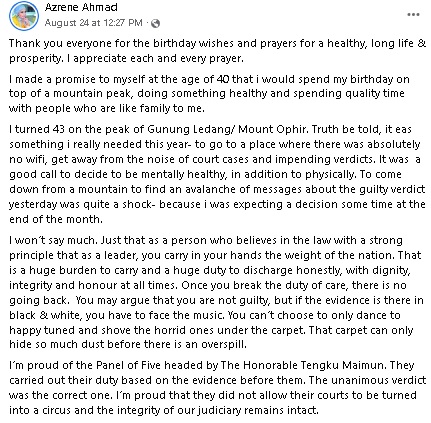431x423 pixels.
Task: Visit the Azrene Ahmad profile name link
Action: (x=81, y=7)
